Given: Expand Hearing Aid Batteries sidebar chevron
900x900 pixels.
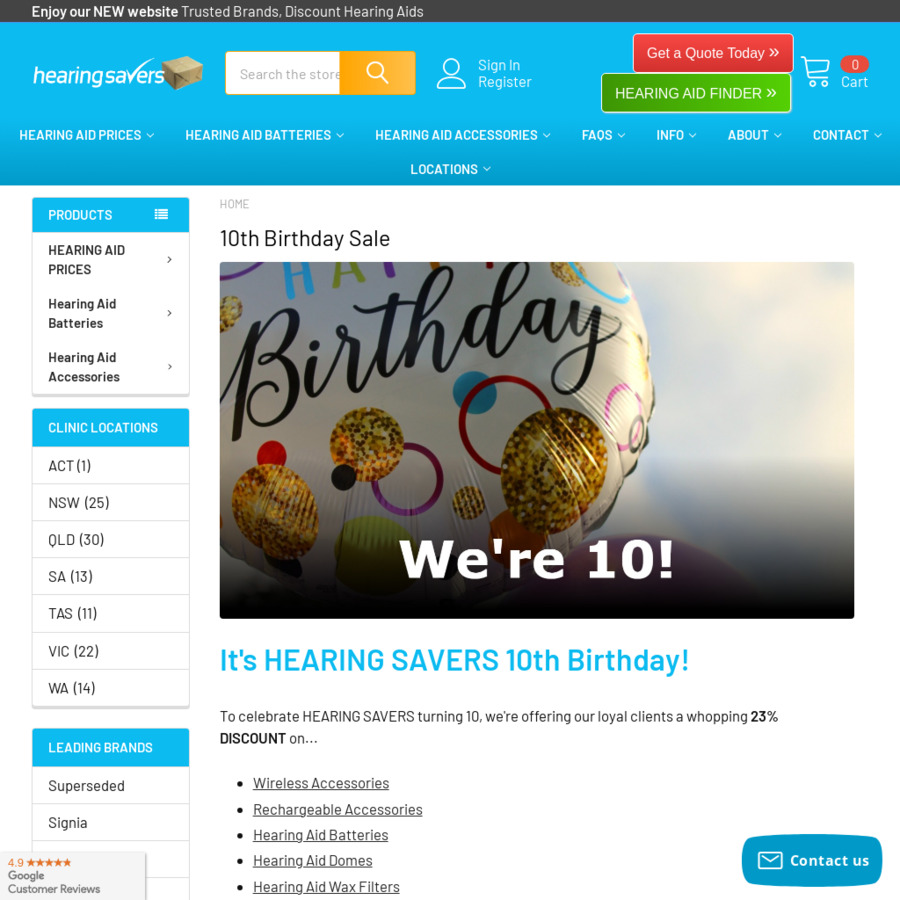Looking at the screenshot, I should (169, 313).
